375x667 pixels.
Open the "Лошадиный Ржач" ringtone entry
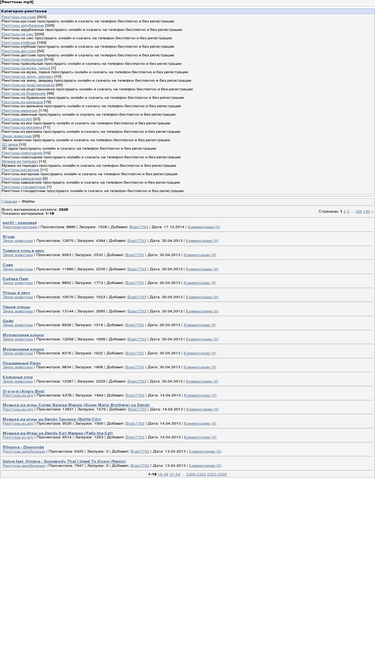[x=22, y=363]
